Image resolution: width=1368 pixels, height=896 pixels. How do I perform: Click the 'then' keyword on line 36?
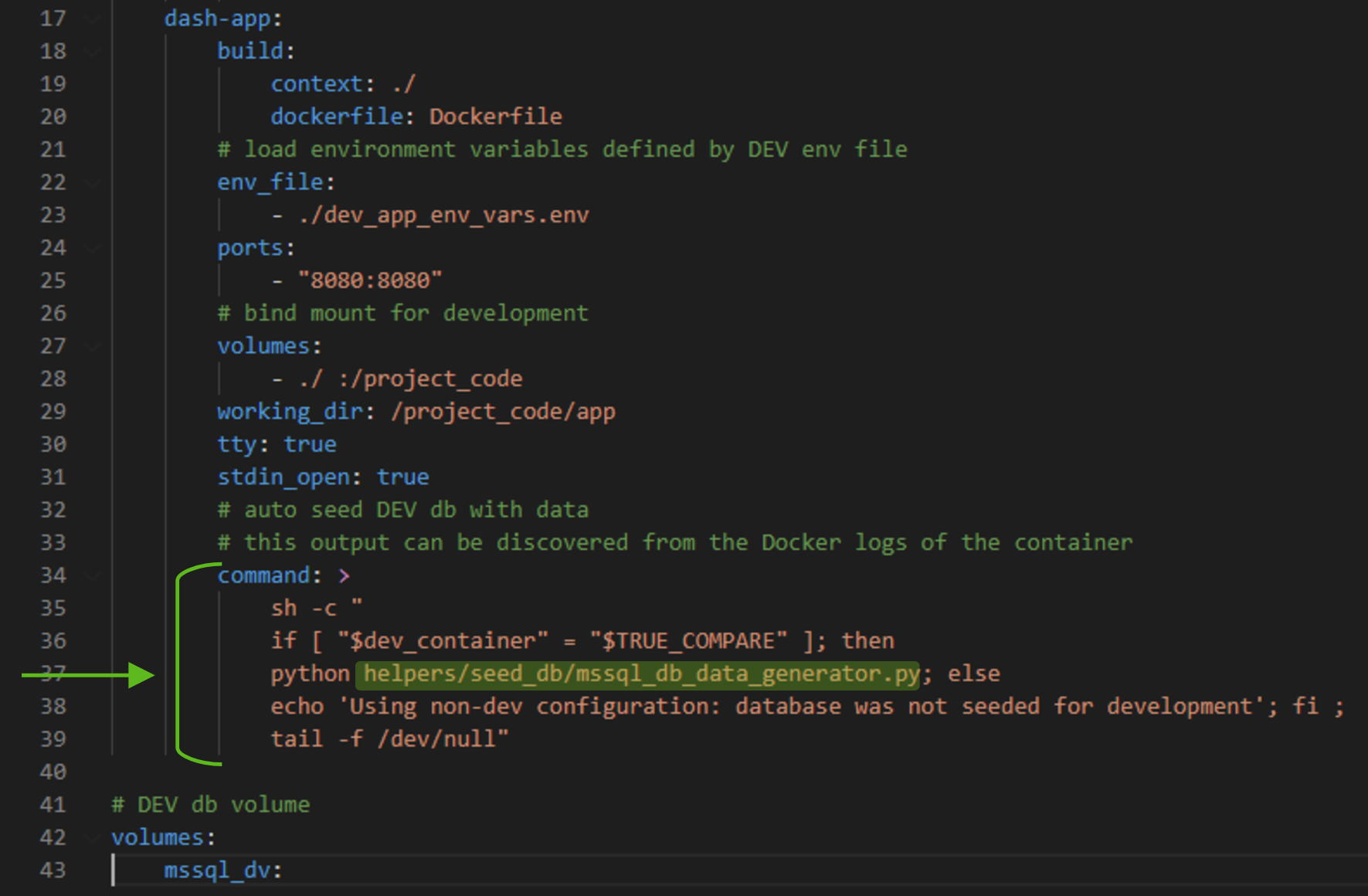[868, 641]
